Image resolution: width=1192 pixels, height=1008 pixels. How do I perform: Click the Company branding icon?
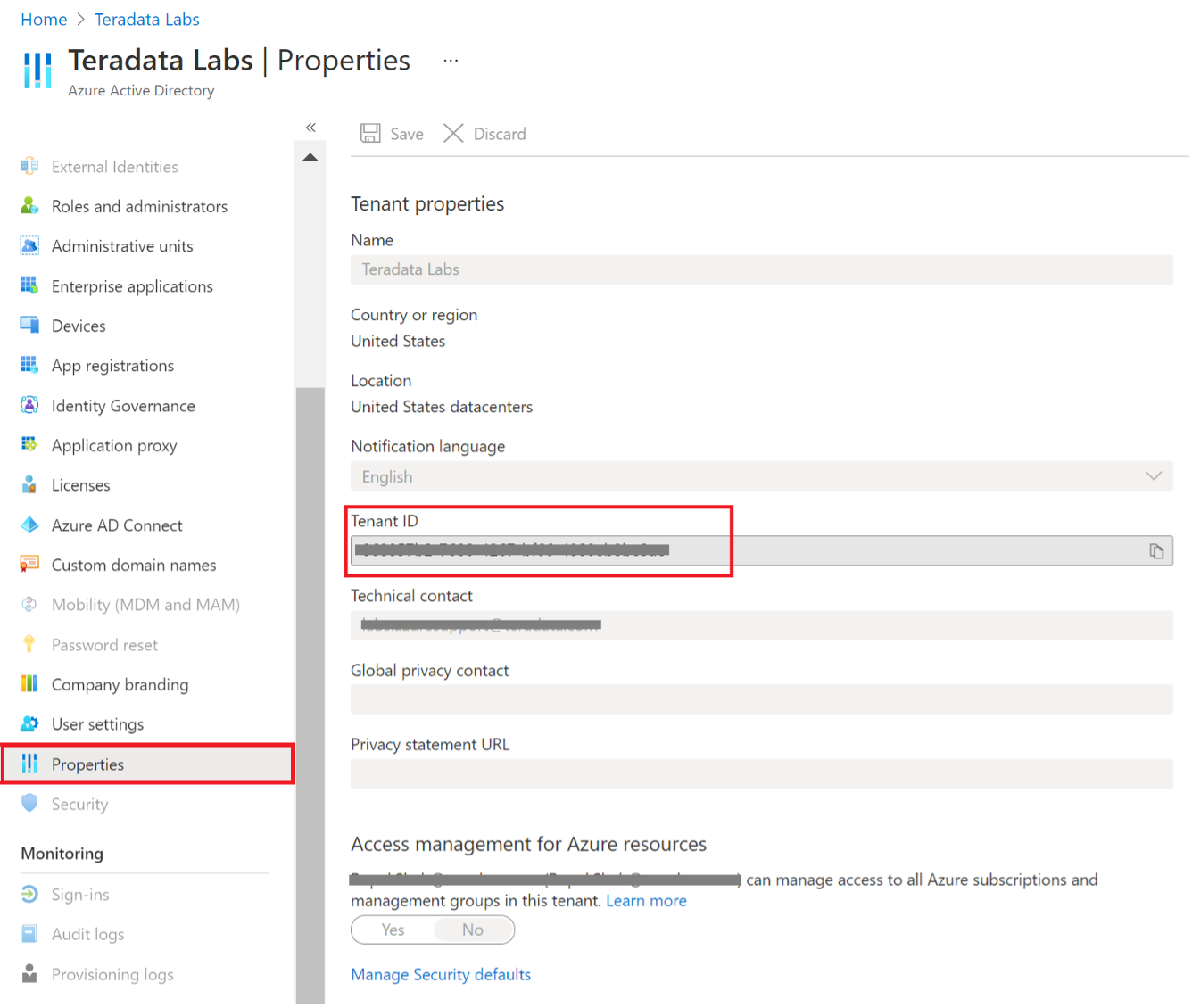click(29, 684)
